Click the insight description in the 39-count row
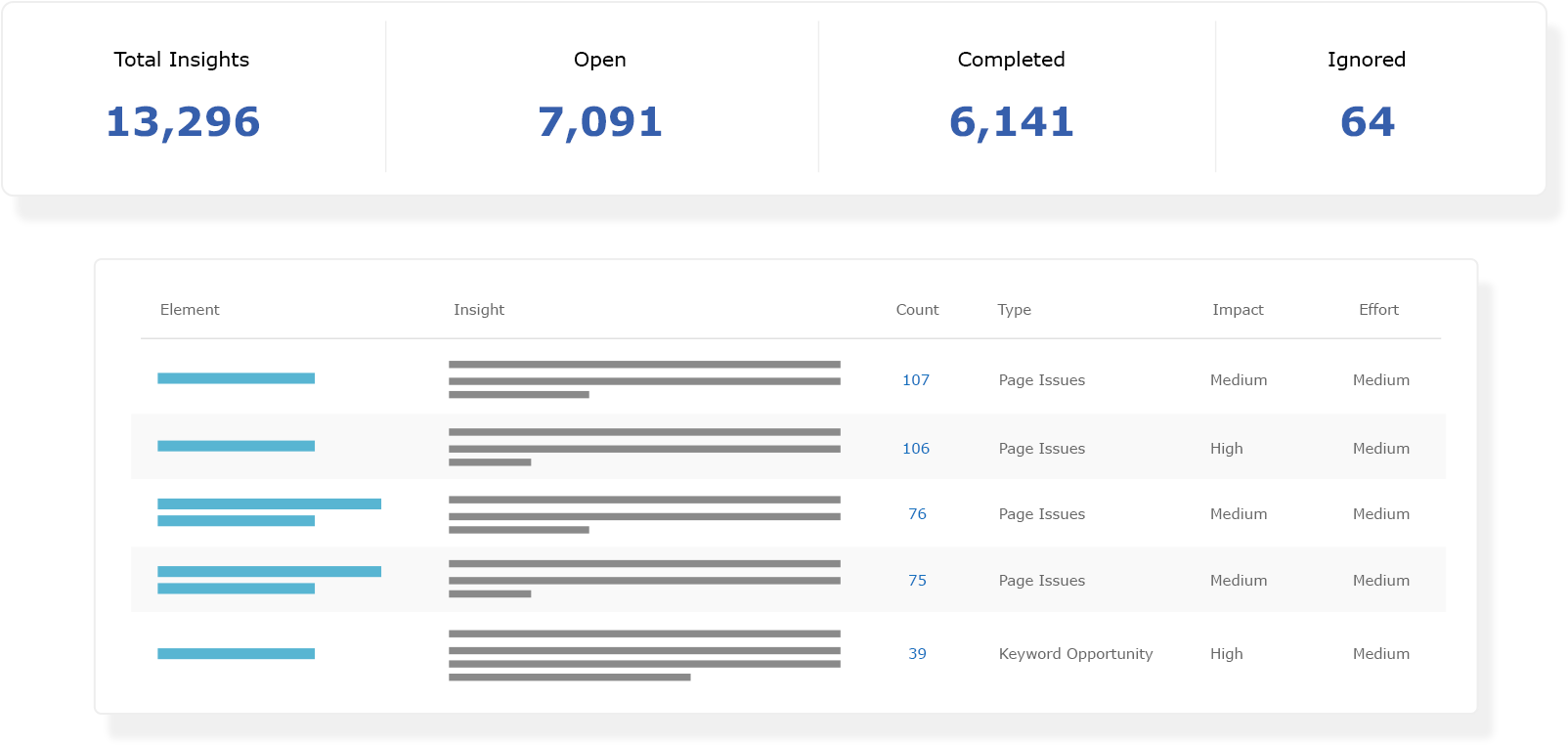 (x=643, y=655)
